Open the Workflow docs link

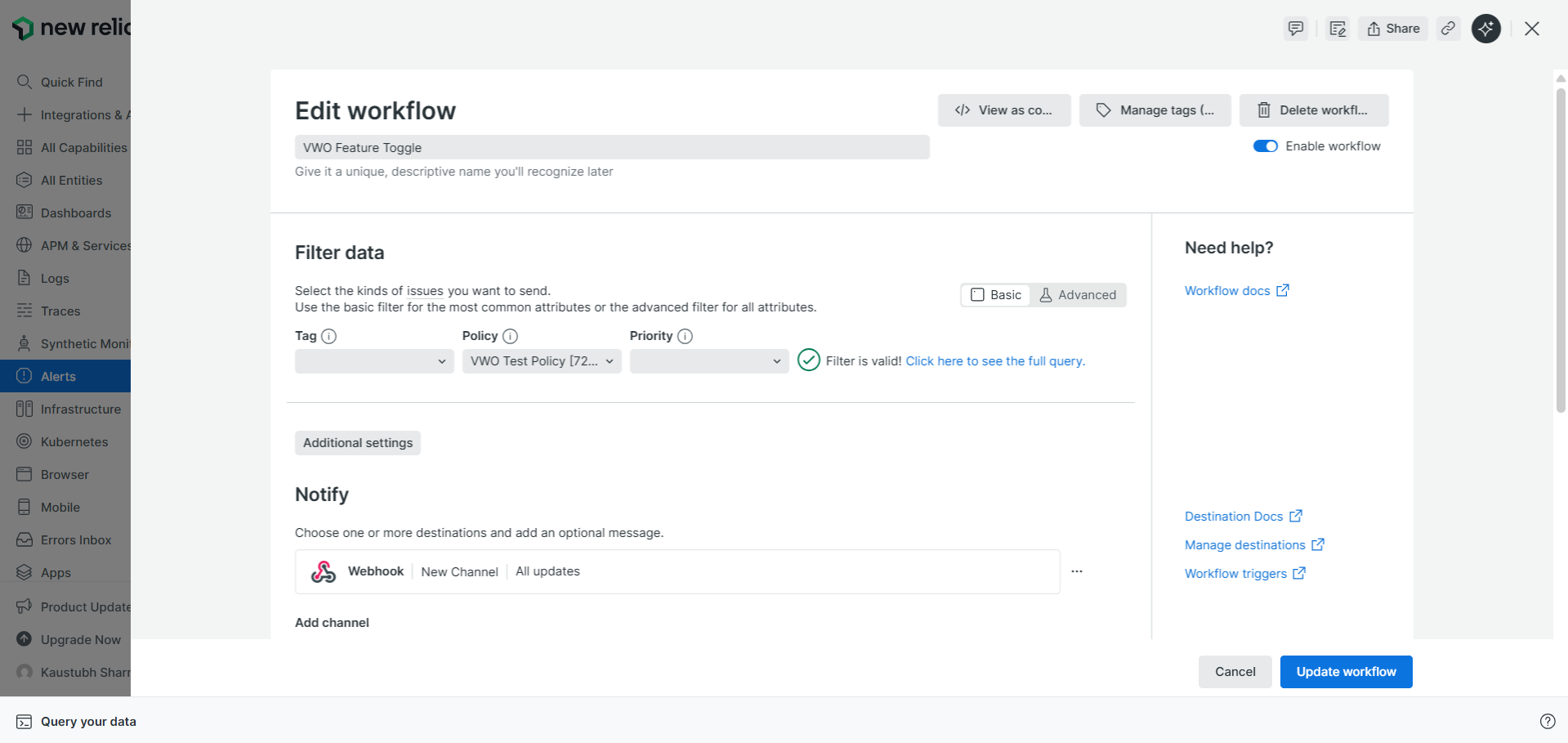1237,291
